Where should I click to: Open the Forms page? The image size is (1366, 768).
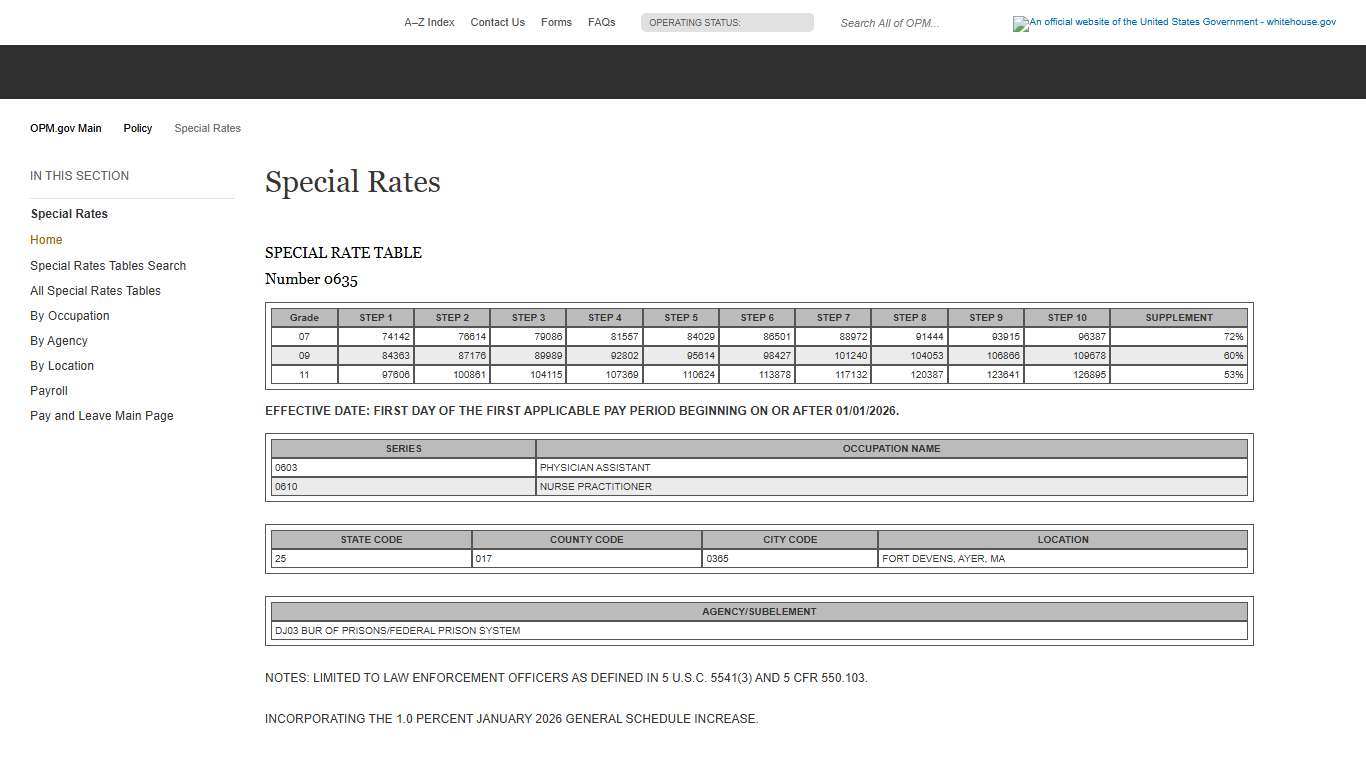[556, 22]
